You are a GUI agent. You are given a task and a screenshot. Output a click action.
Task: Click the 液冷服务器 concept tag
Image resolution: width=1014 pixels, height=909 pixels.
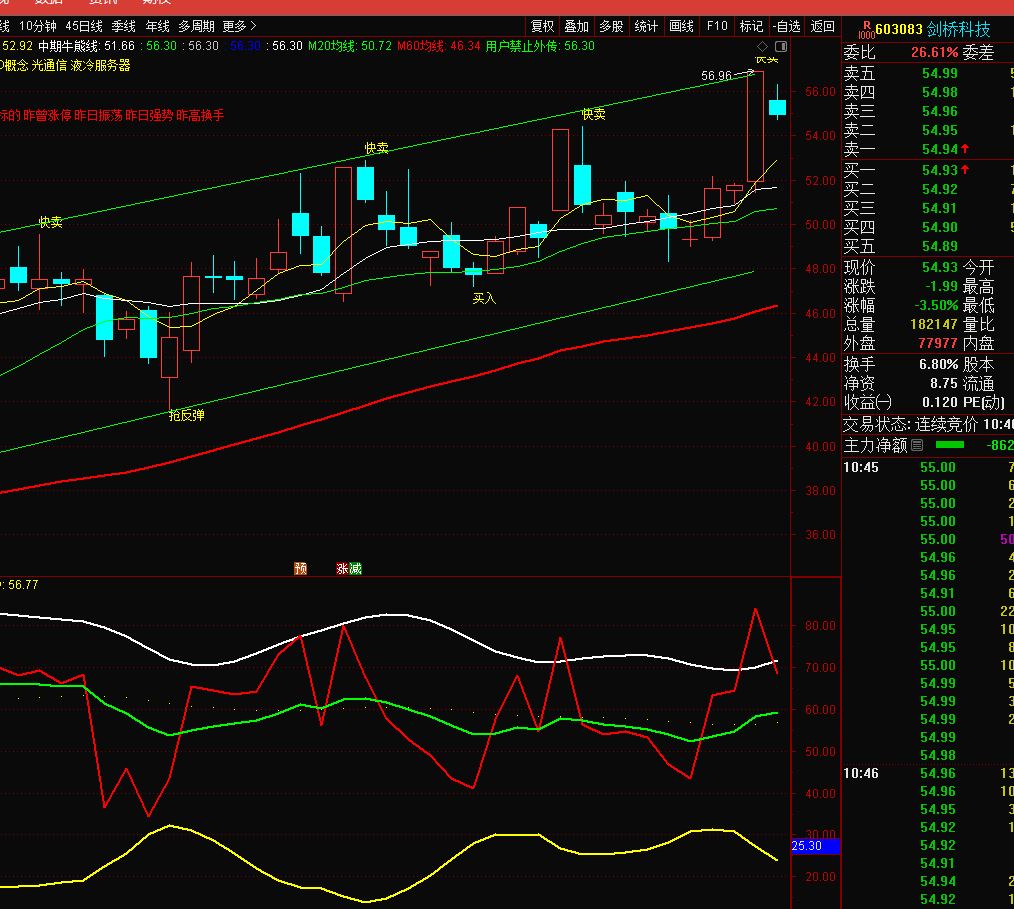100,65
